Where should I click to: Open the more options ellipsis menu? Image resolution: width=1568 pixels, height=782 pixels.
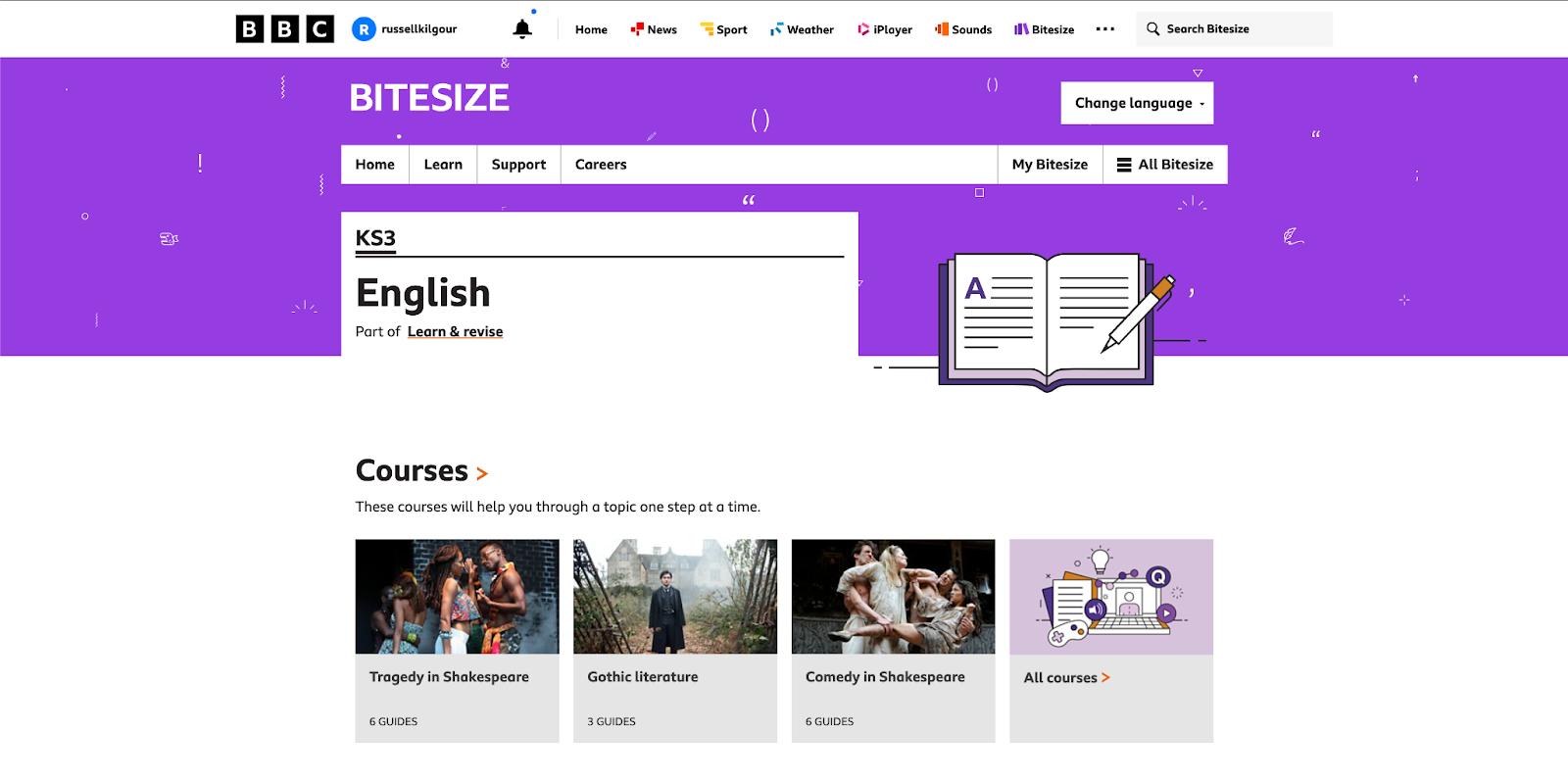[1105, 29]
